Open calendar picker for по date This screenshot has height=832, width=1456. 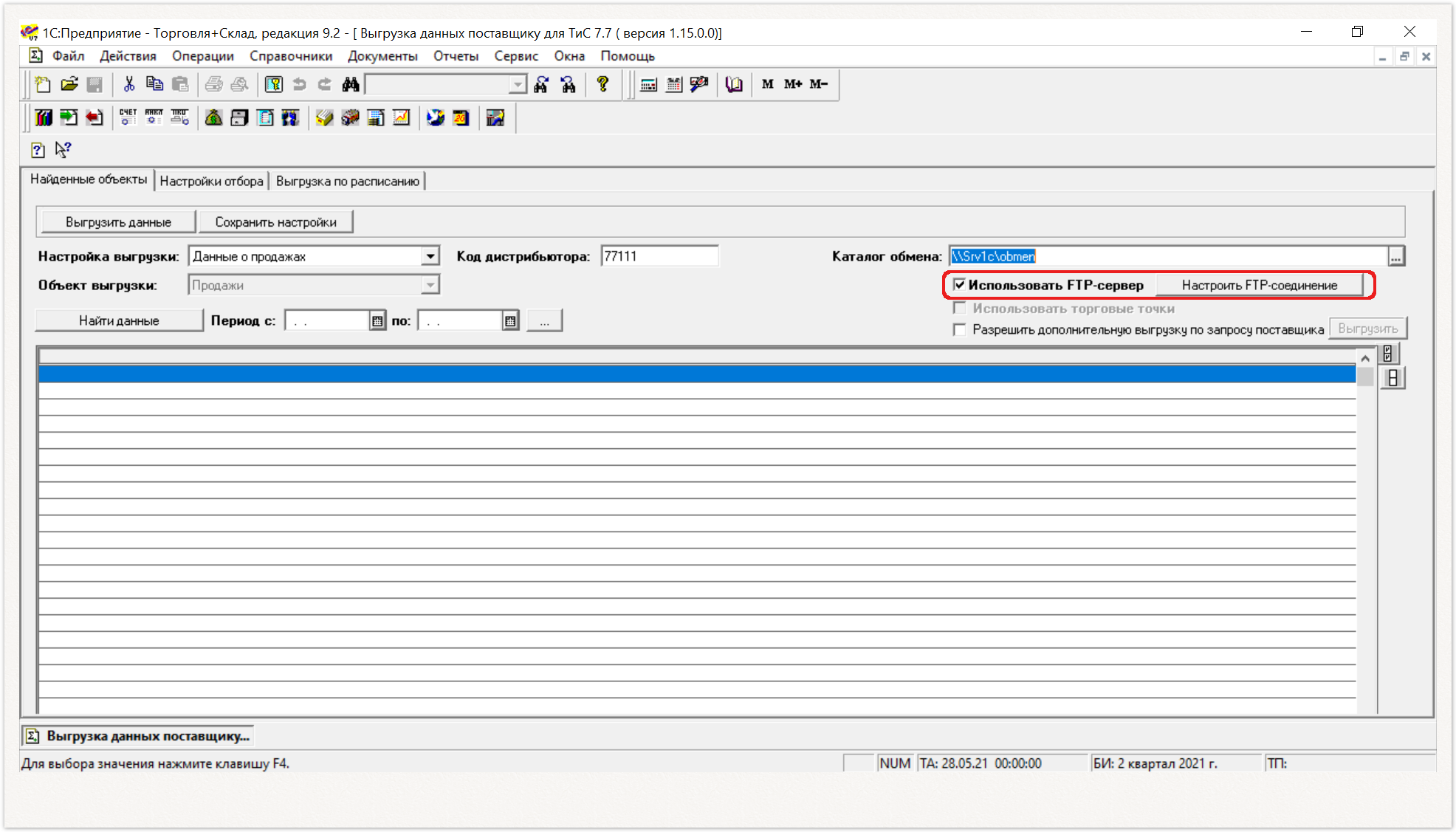(x=510, y=320)
